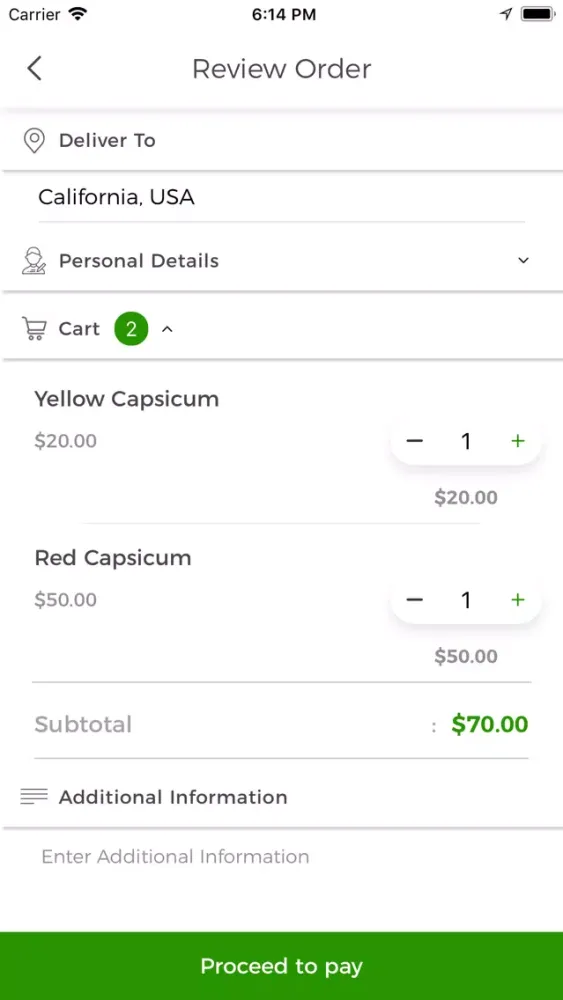
Task: Edit the California, USA address field
Action: pyautogui.click(x=281, y=197)
